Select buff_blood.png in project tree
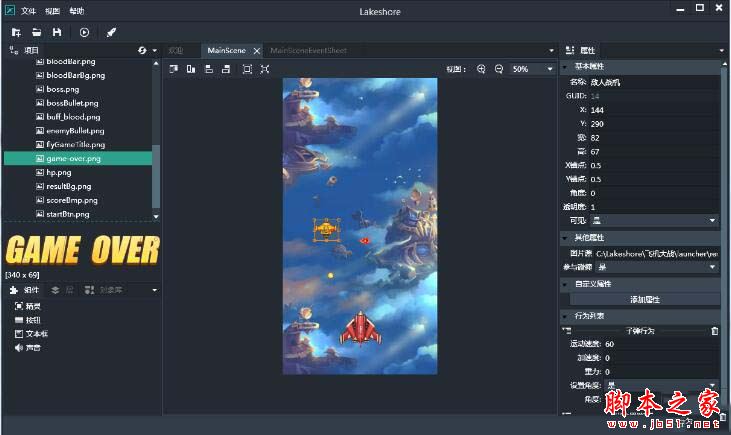The height and width of the screenshot is (435, 731). pyautogui.click(x=73, y=117)
